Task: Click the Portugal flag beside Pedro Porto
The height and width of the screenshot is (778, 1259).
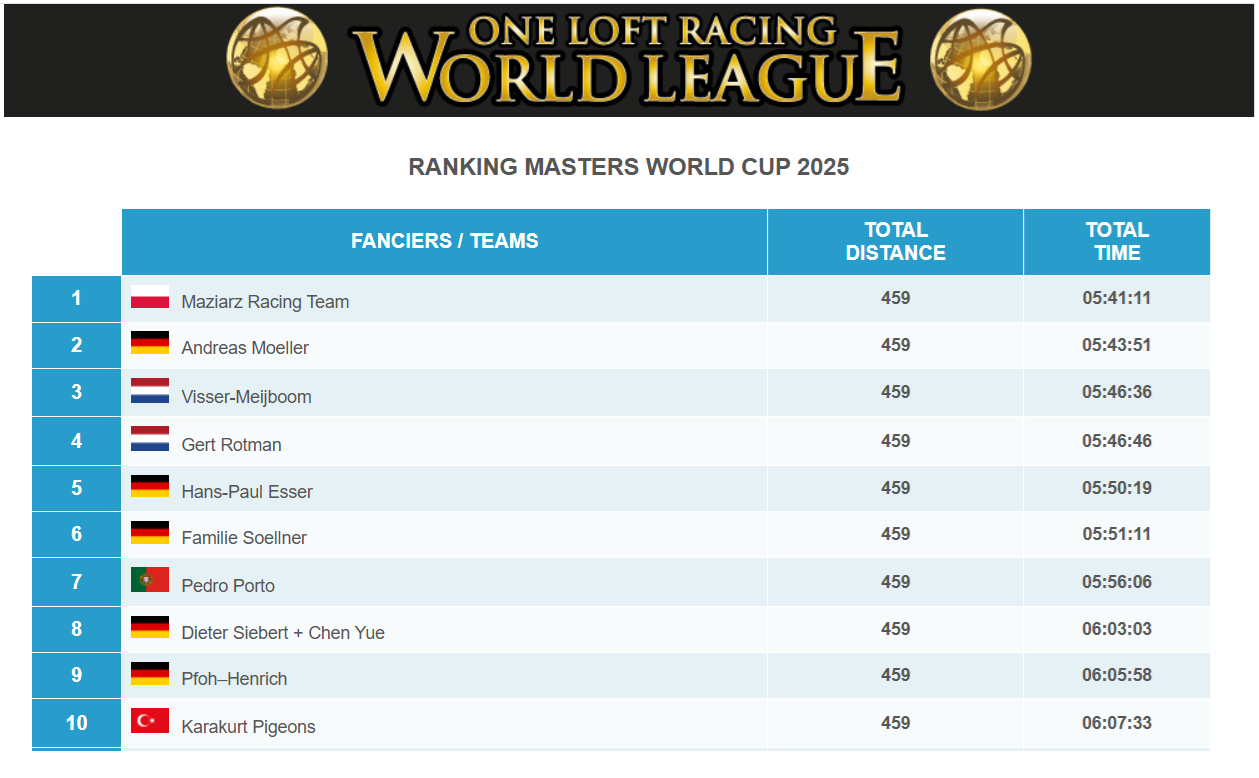Action: point(150,580)
